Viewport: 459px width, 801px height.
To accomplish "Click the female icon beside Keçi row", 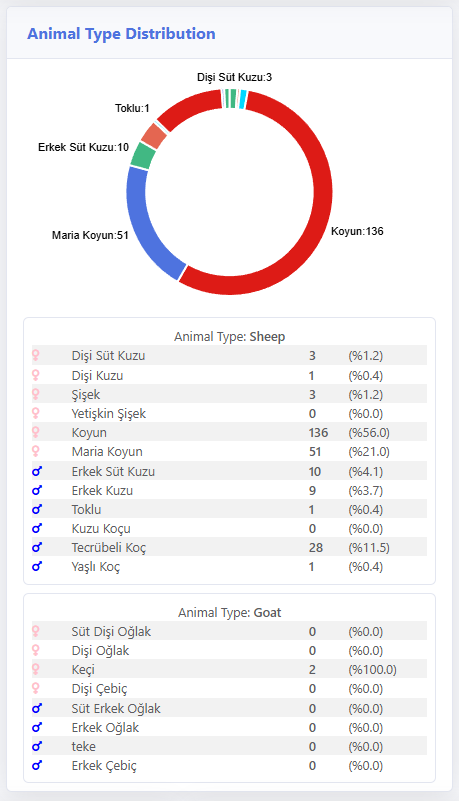I will tap(36, 669).
